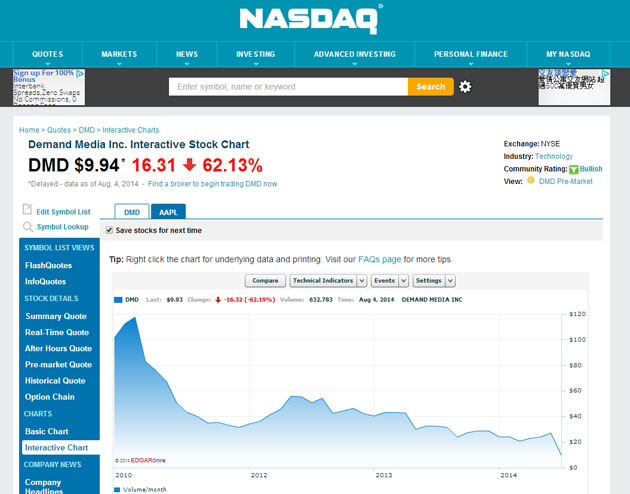Open the Bullish community rating link

tap(591, 169)
